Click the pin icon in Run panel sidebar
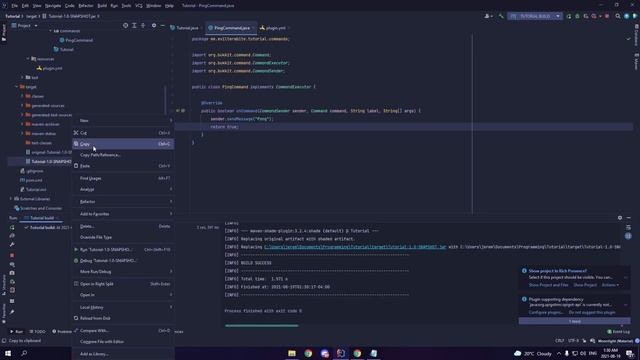Screen dimensions: 640x360 [12, 312]
